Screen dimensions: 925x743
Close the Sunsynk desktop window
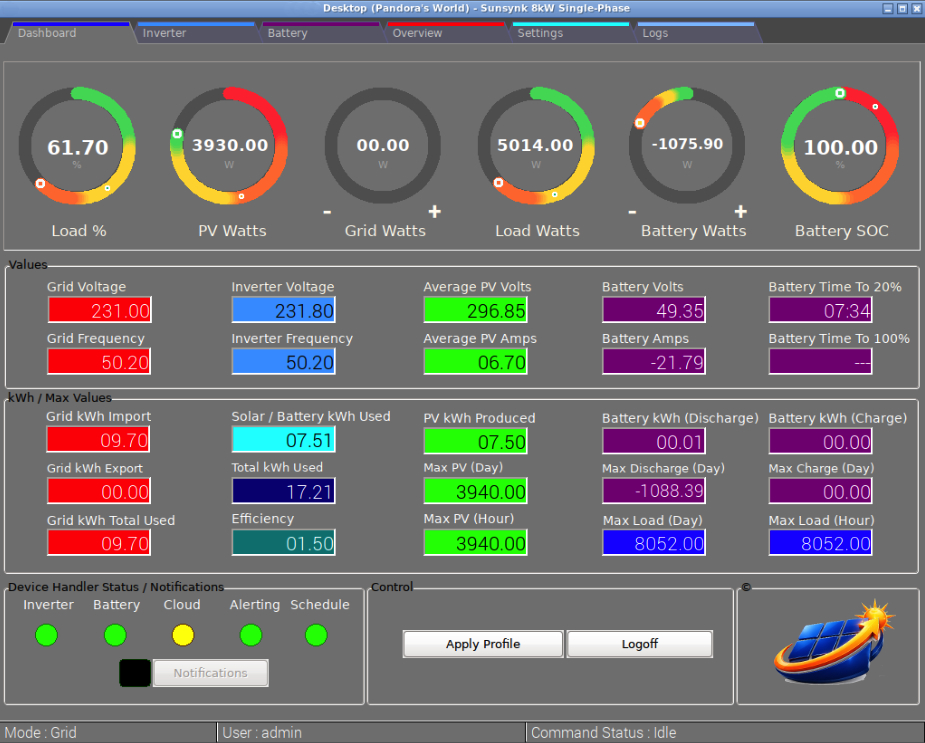coord(917,8)
